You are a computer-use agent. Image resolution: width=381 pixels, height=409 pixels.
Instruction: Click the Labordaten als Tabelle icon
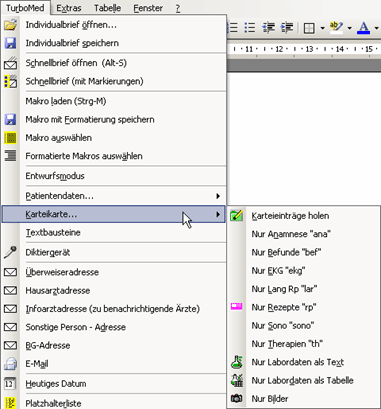(237, 380)
